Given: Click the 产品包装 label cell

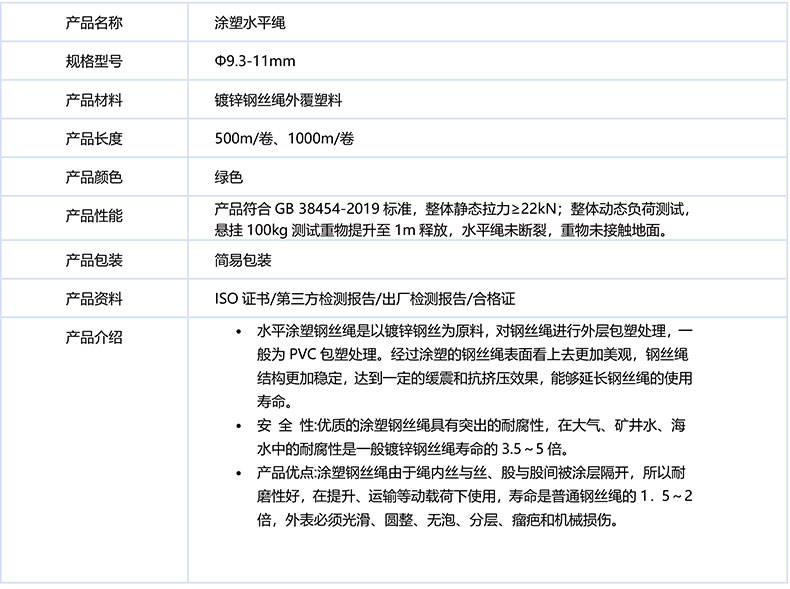Looking at the screenshot, I should (93, 260).
